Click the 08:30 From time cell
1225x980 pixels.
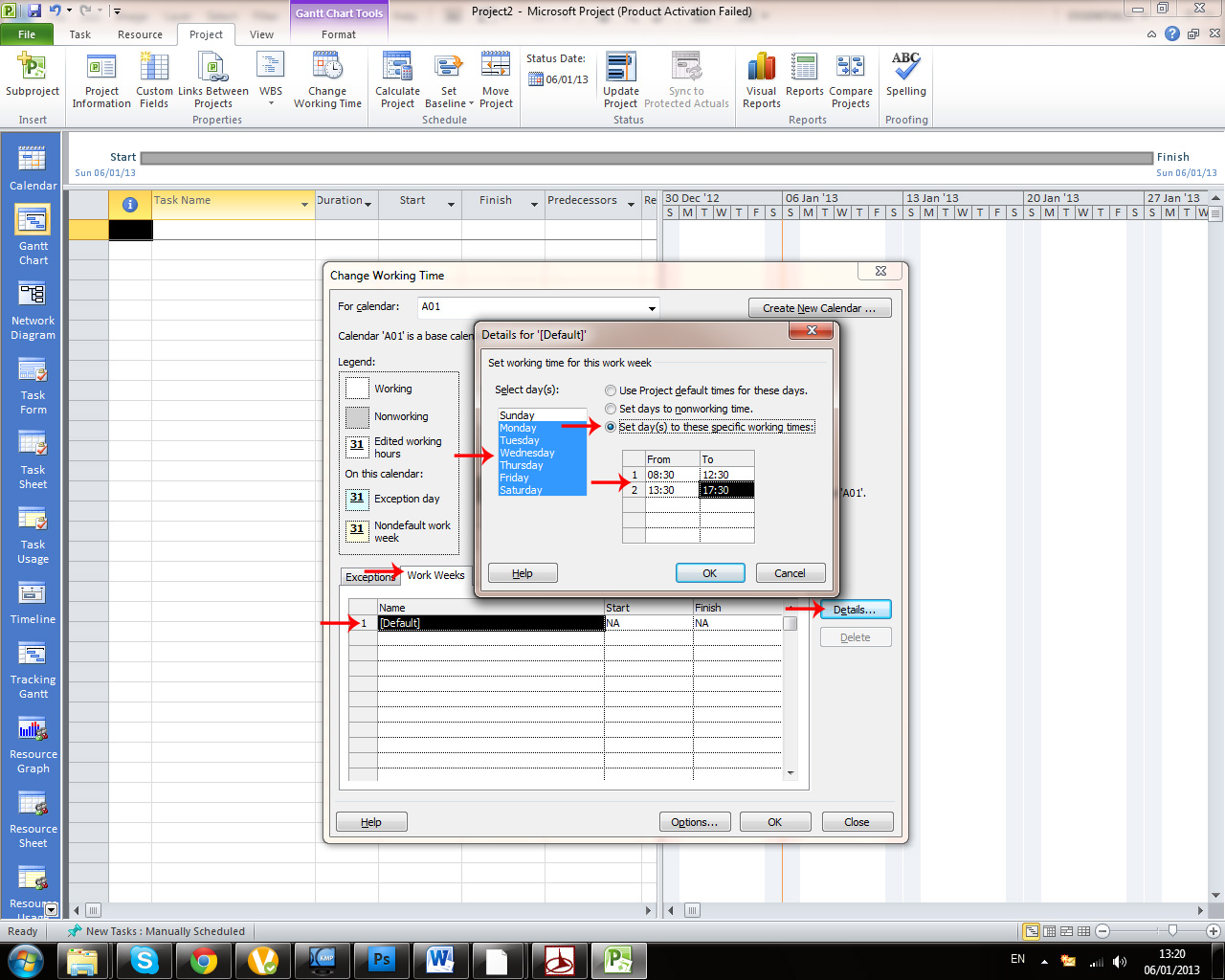click(x=672, y=475)
